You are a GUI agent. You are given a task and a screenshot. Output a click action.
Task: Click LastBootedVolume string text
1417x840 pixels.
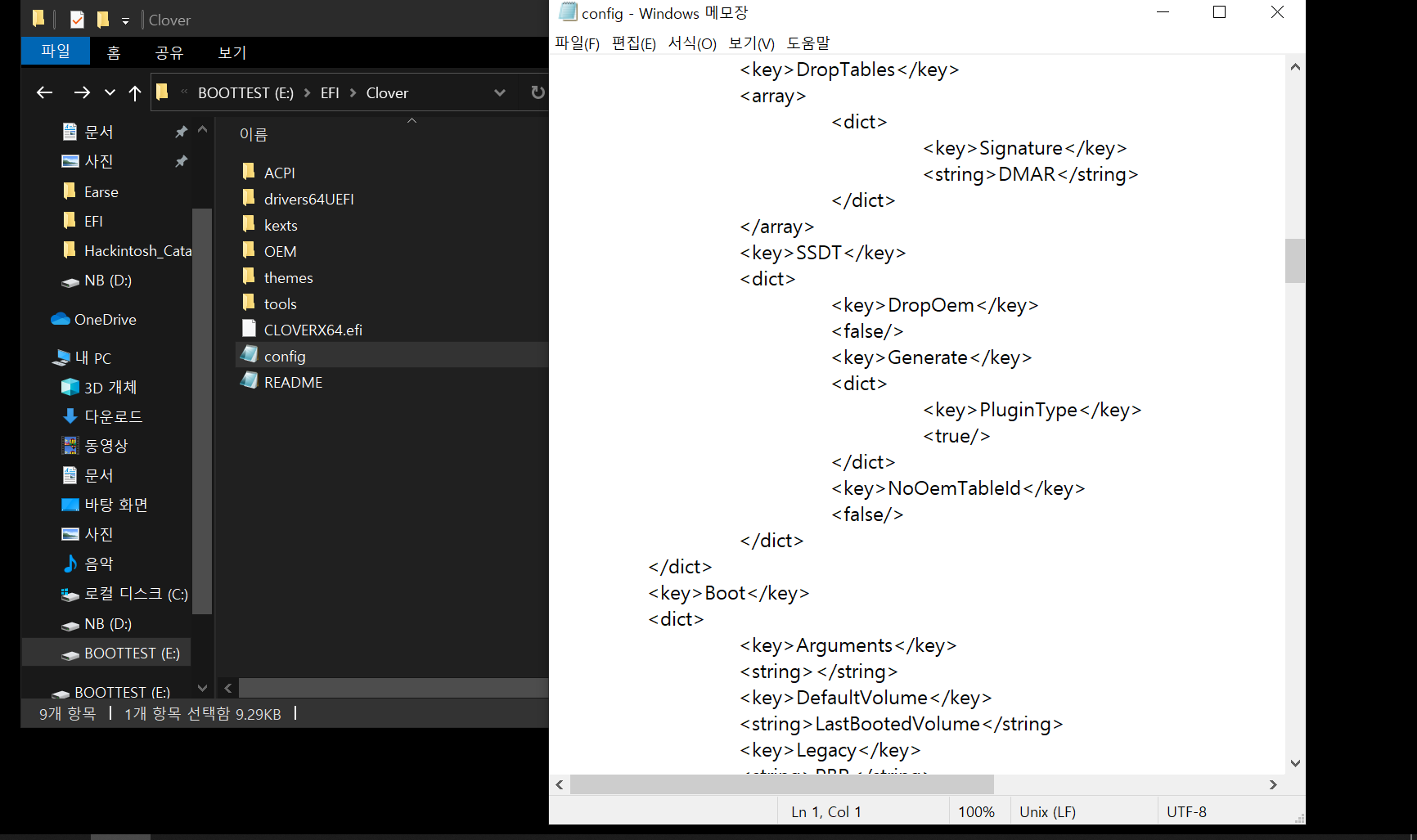coord(901,724)
